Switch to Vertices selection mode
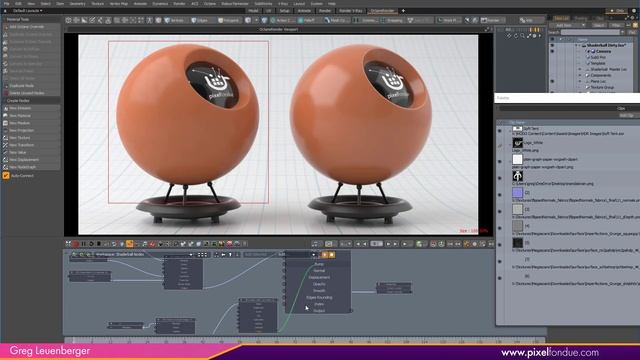The image size is (640, 360). click(175, 20)
